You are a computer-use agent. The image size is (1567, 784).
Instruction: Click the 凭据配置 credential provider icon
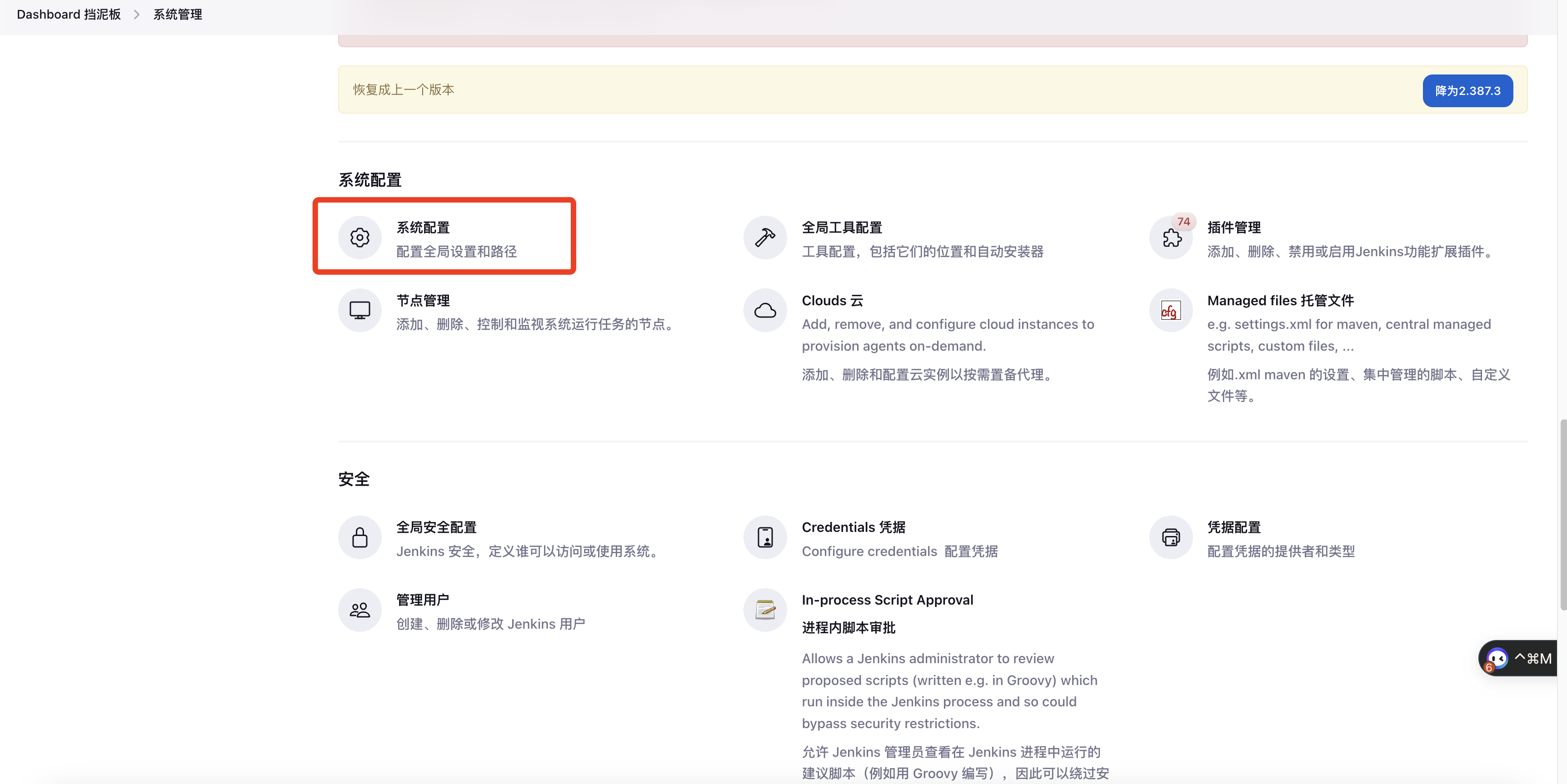(1170, 537)
